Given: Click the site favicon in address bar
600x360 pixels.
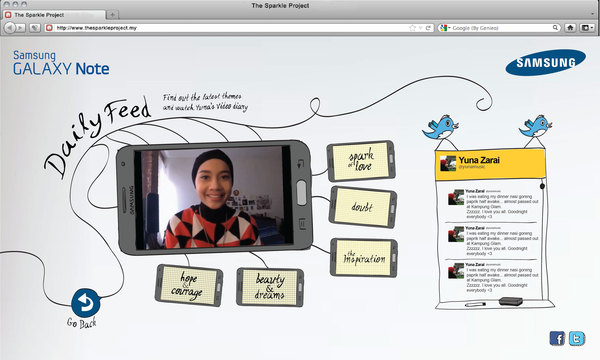Looking at the screenshot, I should pyautogui.click(x=49, y=28).
